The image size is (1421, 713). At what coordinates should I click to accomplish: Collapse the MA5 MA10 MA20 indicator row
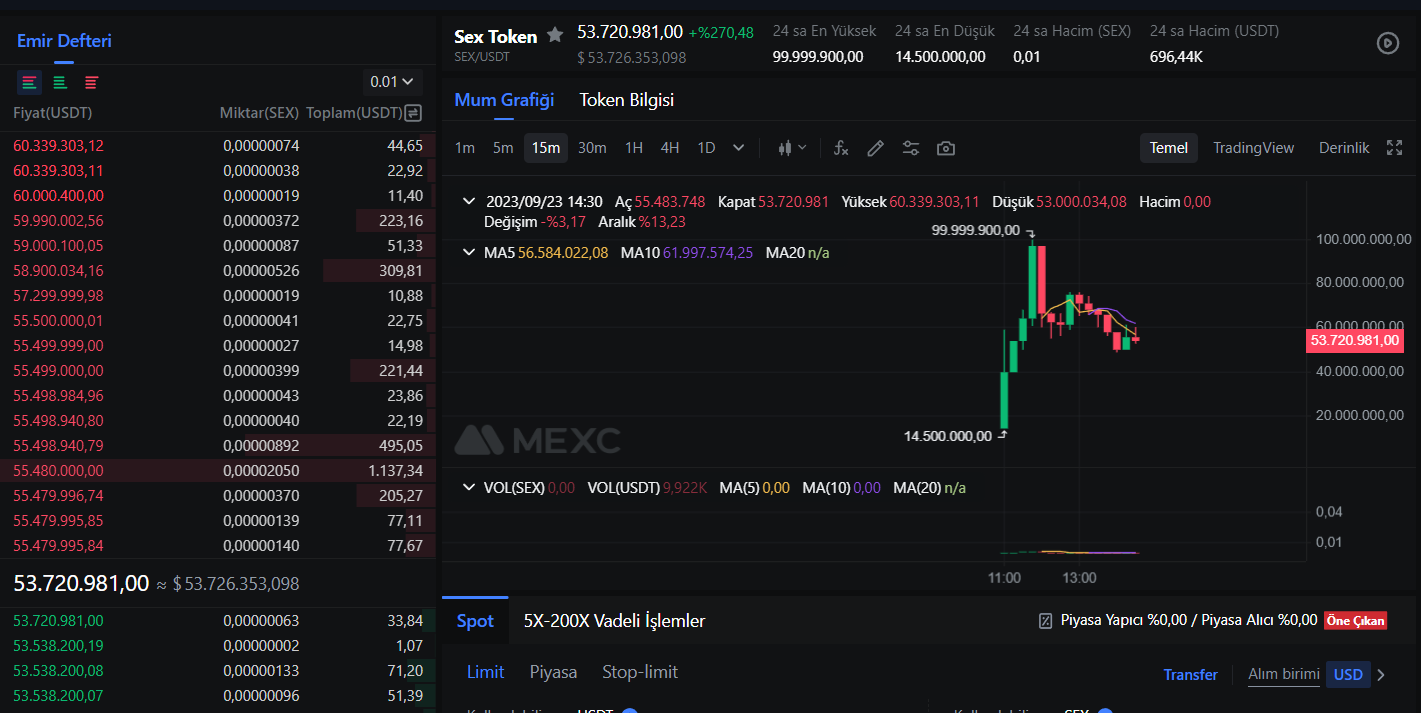coord(468,253)
